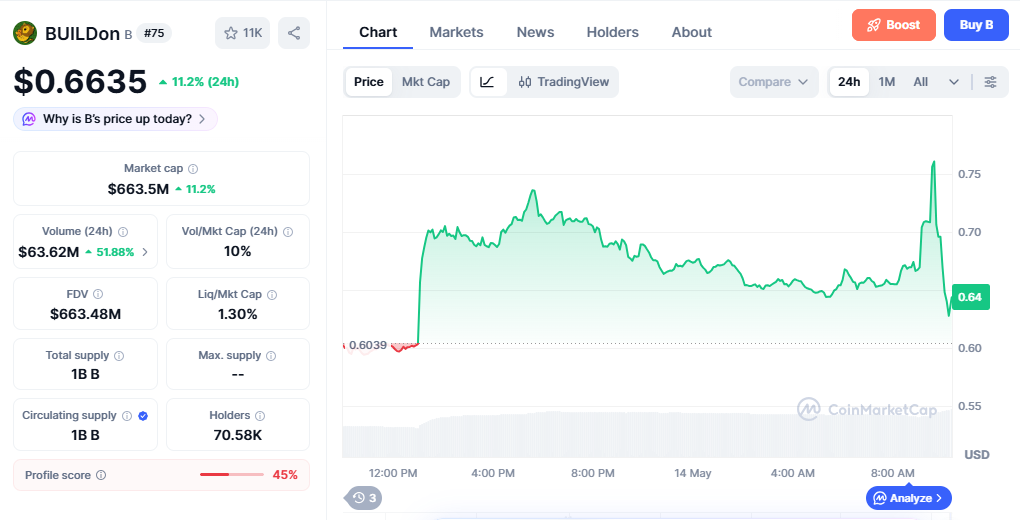Click the info icon beside Market cap
The width and height of the screenshot is (1020, 520).
point(193,169)
